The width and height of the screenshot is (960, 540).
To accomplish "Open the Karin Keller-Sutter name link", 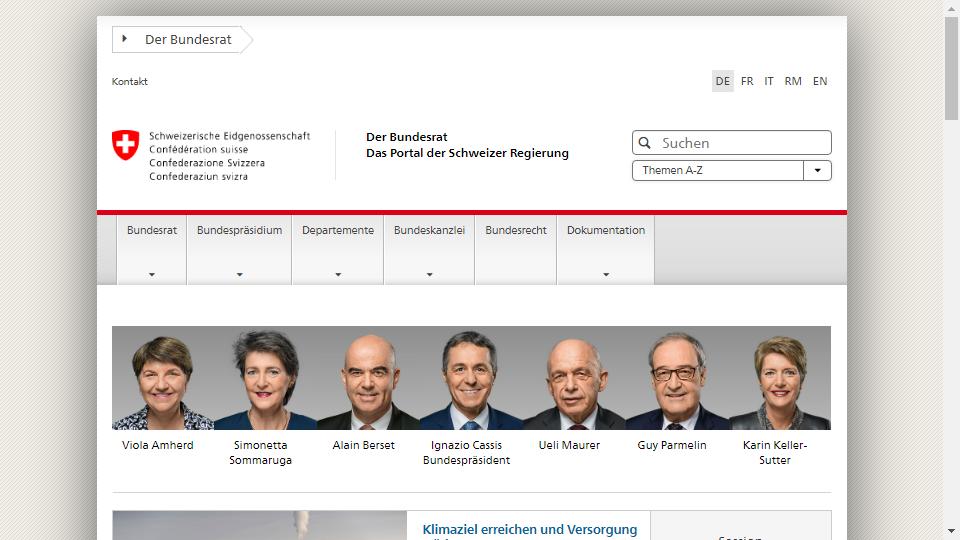I will point(775,452).
